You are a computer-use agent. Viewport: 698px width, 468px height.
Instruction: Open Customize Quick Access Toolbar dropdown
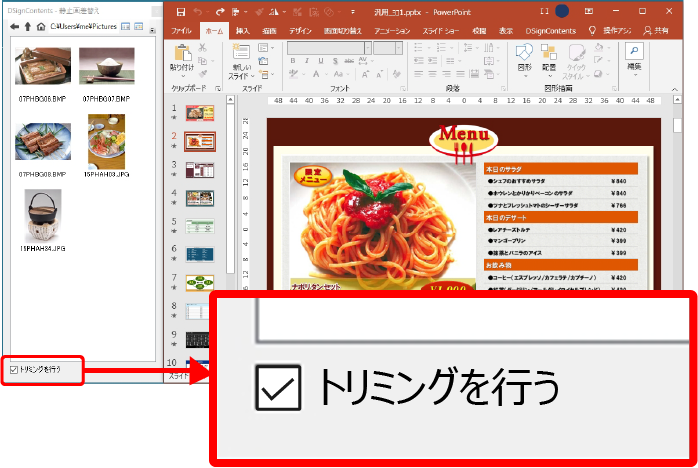click(353, 12)
